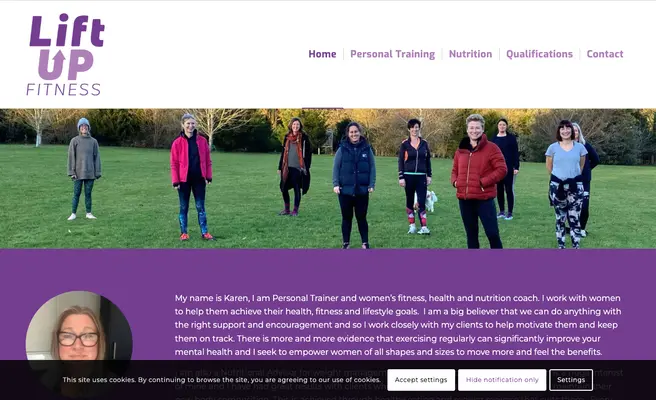The height and width of the screenshot is (400, 656).
Task: Click the FITNESS word in logo
Action: 64,90
